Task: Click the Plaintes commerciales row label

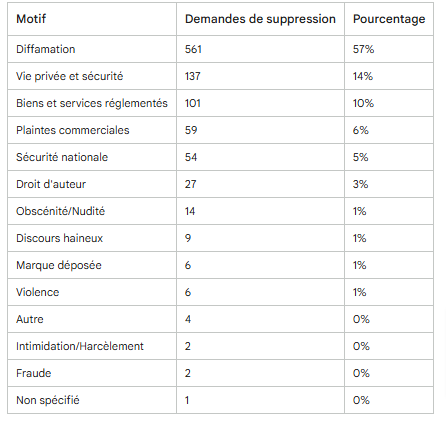Action: pos(73,130)
